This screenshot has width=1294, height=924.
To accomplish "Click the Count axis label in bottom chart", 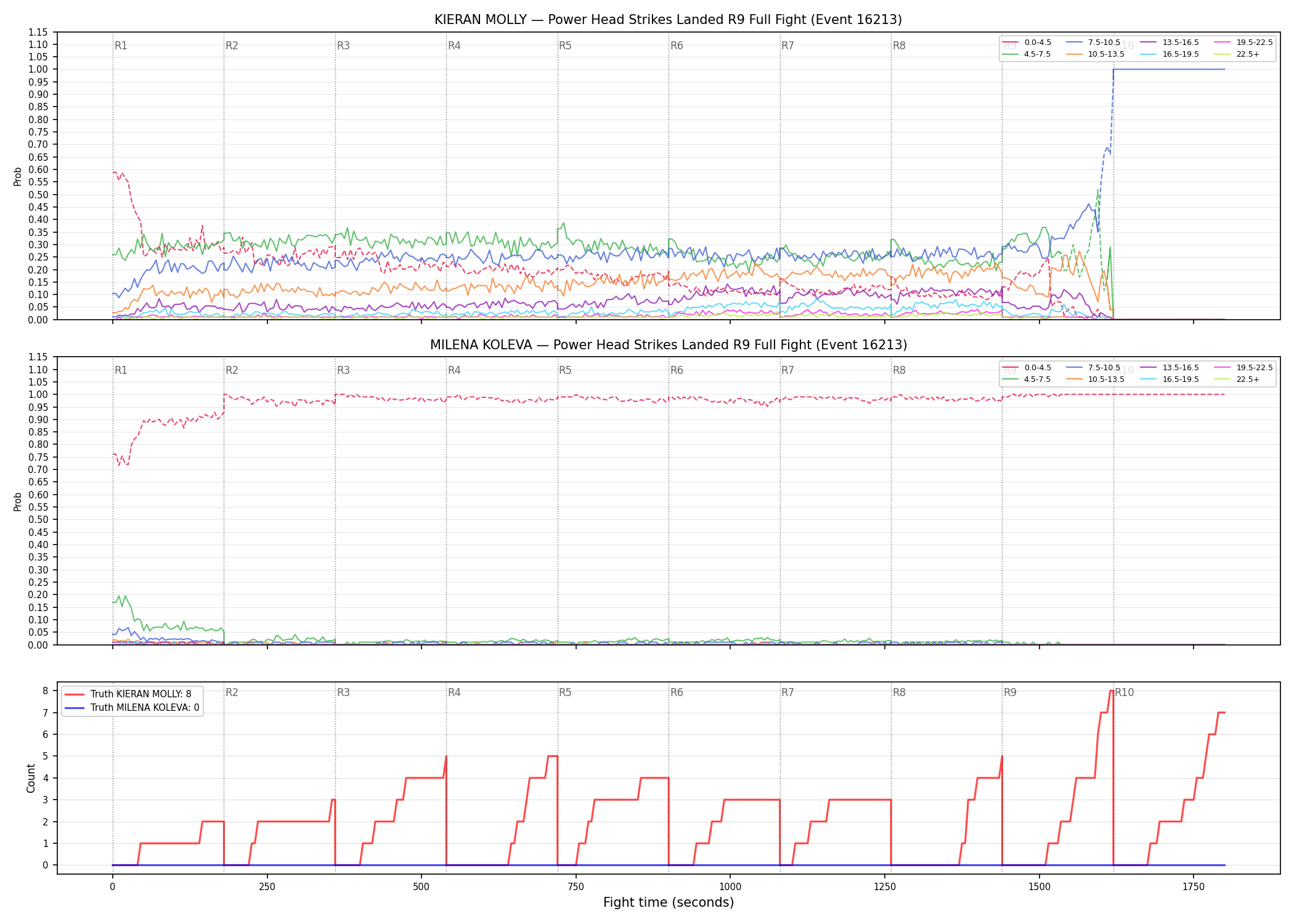I will point(31,778).
